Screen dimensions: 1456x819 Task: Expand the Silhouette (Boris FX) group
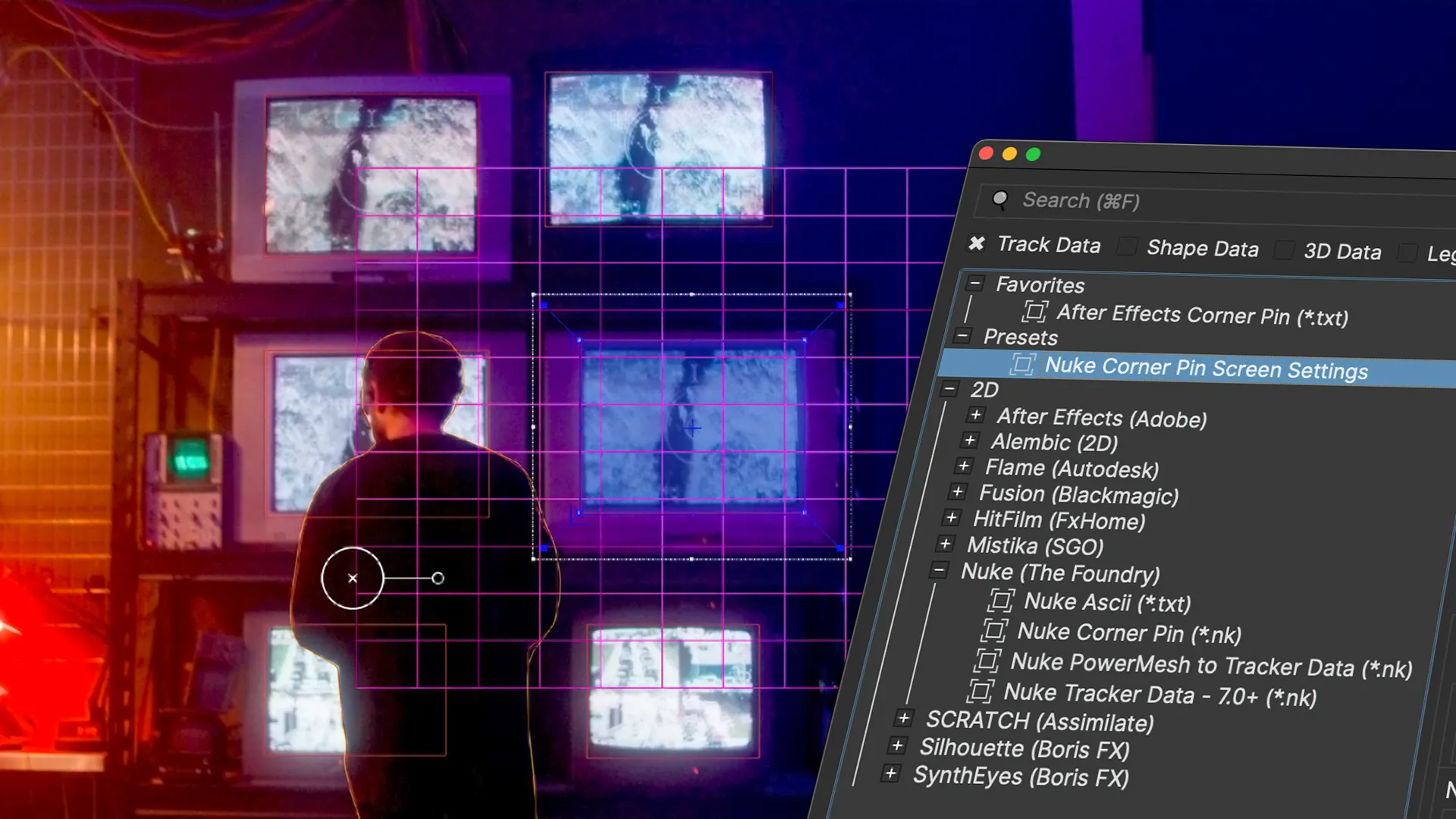tap(897, 746)
